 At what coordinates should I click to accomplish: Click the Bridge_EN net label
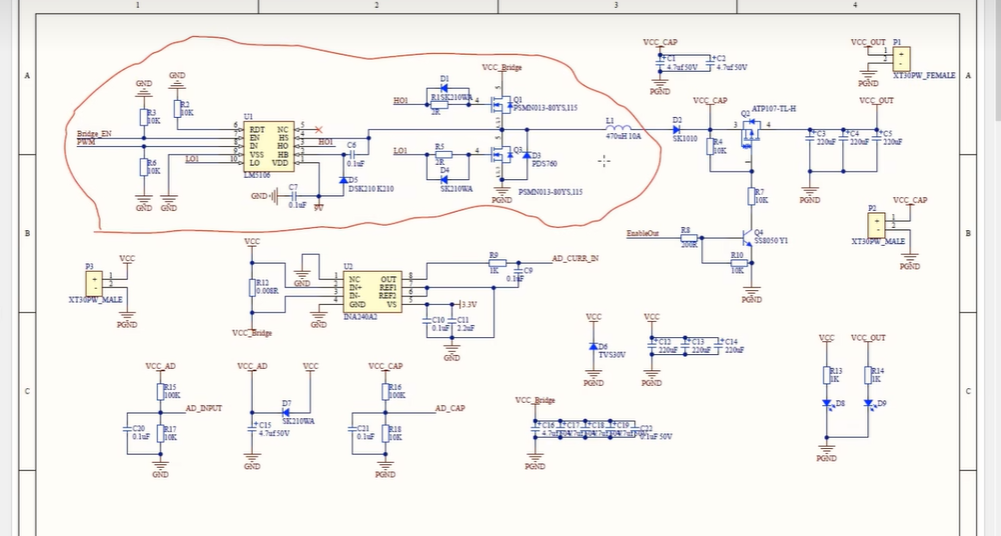click(93, 134)
